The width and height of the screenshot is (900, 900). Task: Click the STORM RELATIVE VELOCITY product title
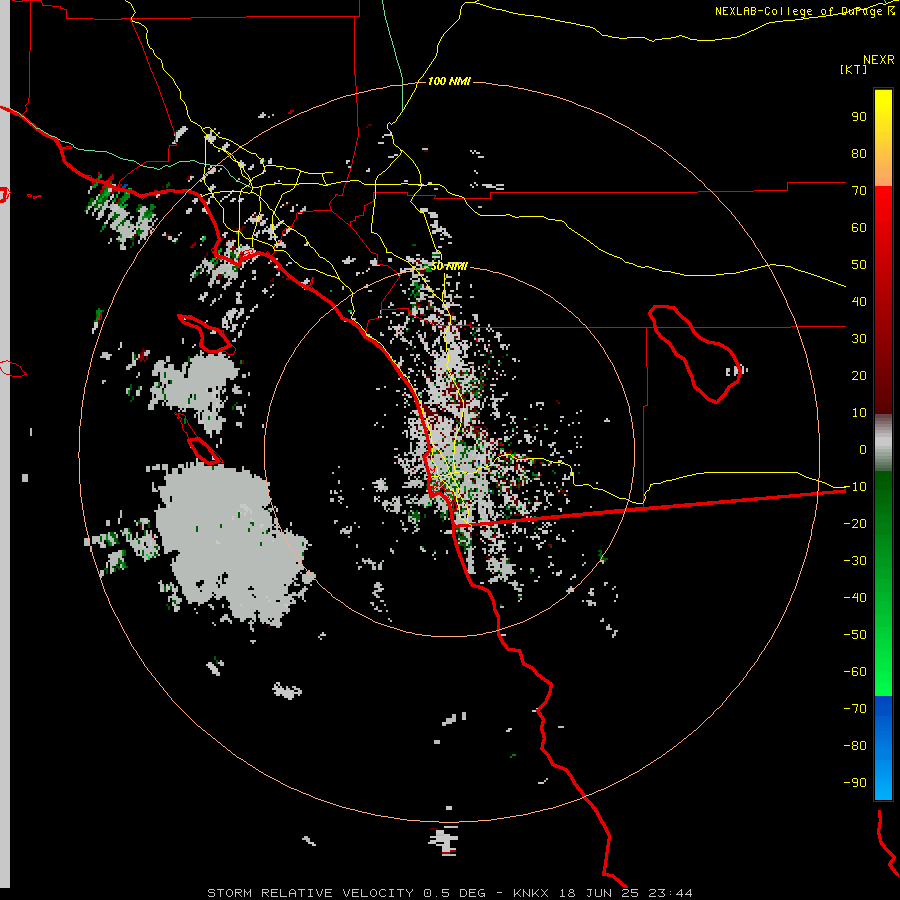[310, 893]
